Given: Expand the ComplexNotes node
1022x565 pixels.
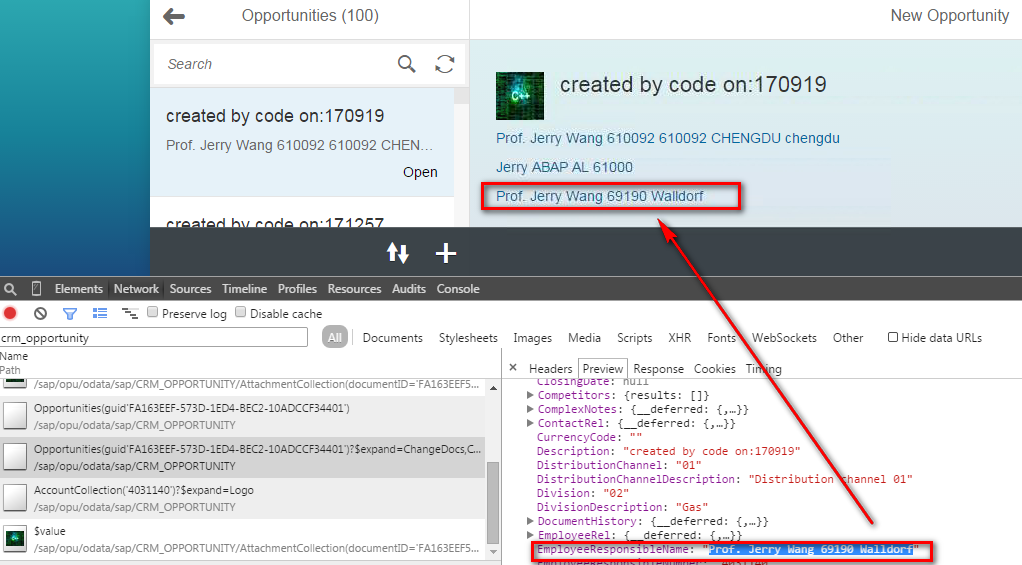Looking at the screenshot, I should click(x=530, y=409).
